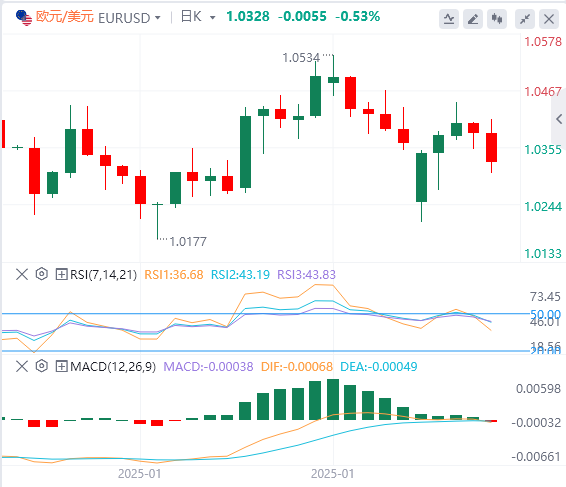Click the MACD(12,26,9) indicator label
The height and width of the screenshot is (487, 566).
point(113,367)
